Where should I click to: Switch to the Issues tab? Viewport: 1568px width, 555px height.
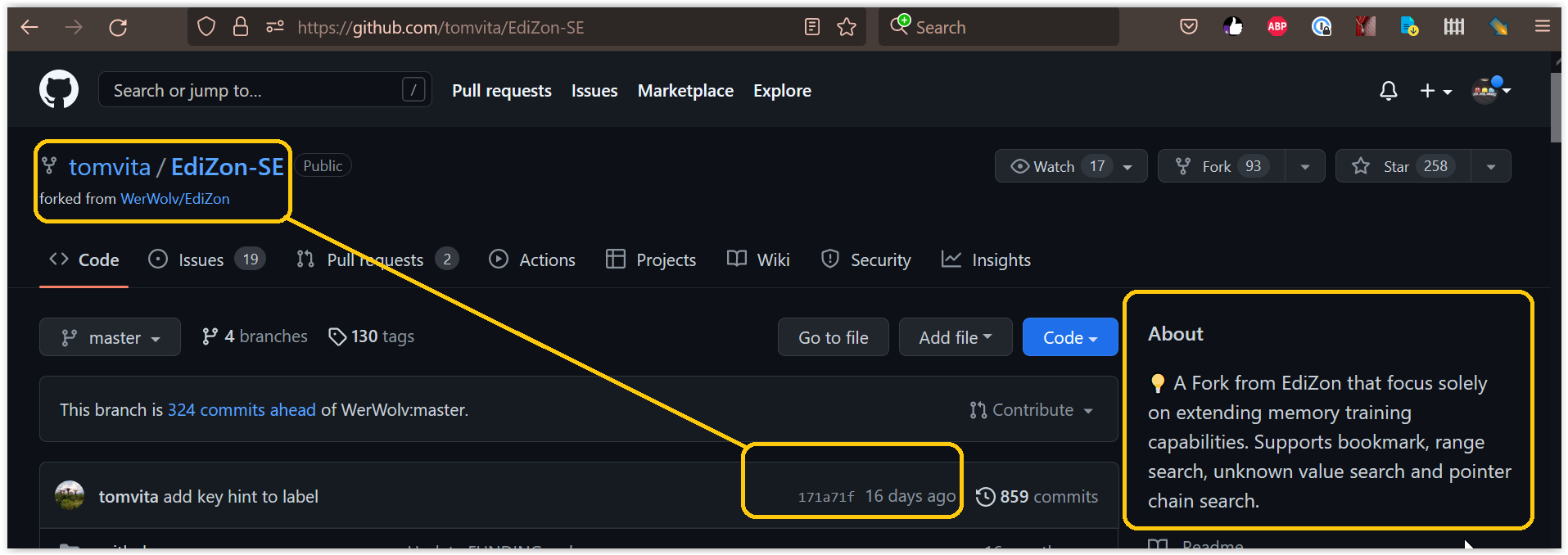tap(206, 260)
